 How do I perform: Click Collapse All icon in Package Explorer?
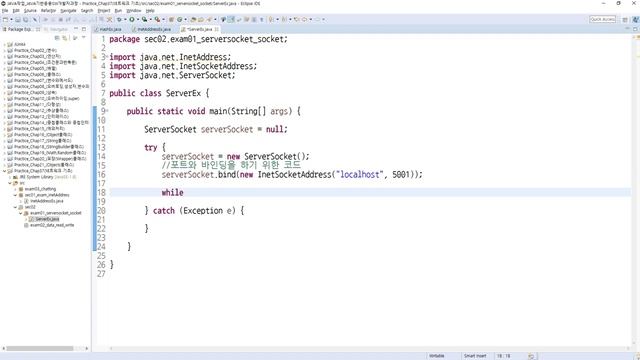[x=57, y=38]
